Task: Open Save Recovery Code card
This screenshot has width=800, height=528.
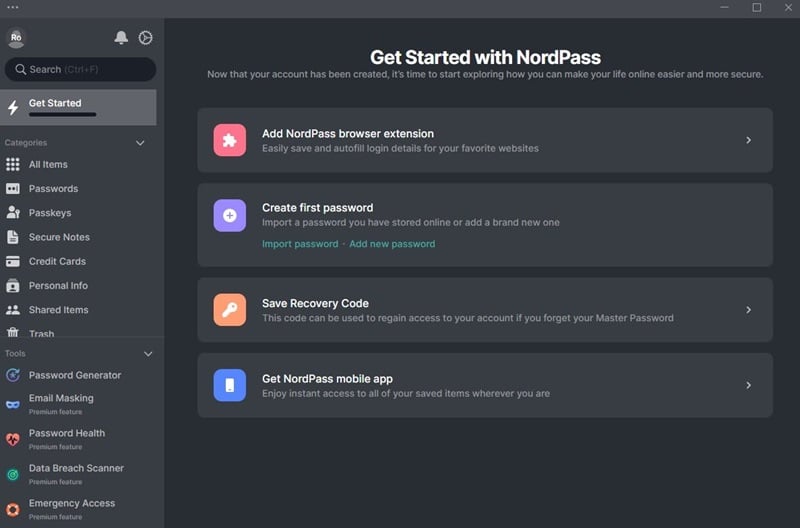Action: click(x=485, y=310)
